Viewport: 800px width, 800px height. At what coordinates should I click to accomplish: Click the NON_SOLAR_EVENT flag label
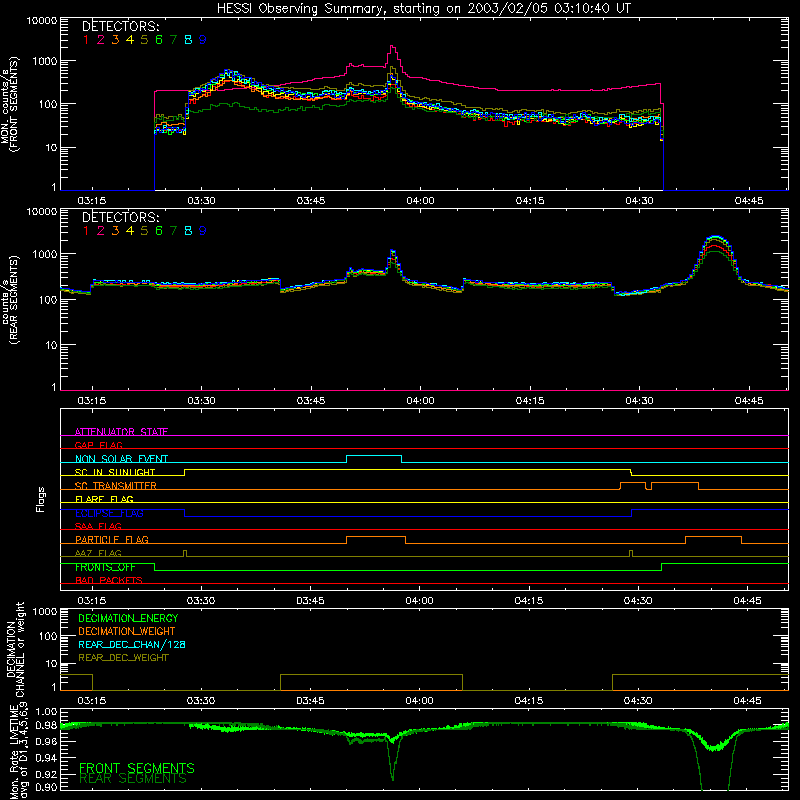point(121,459)
